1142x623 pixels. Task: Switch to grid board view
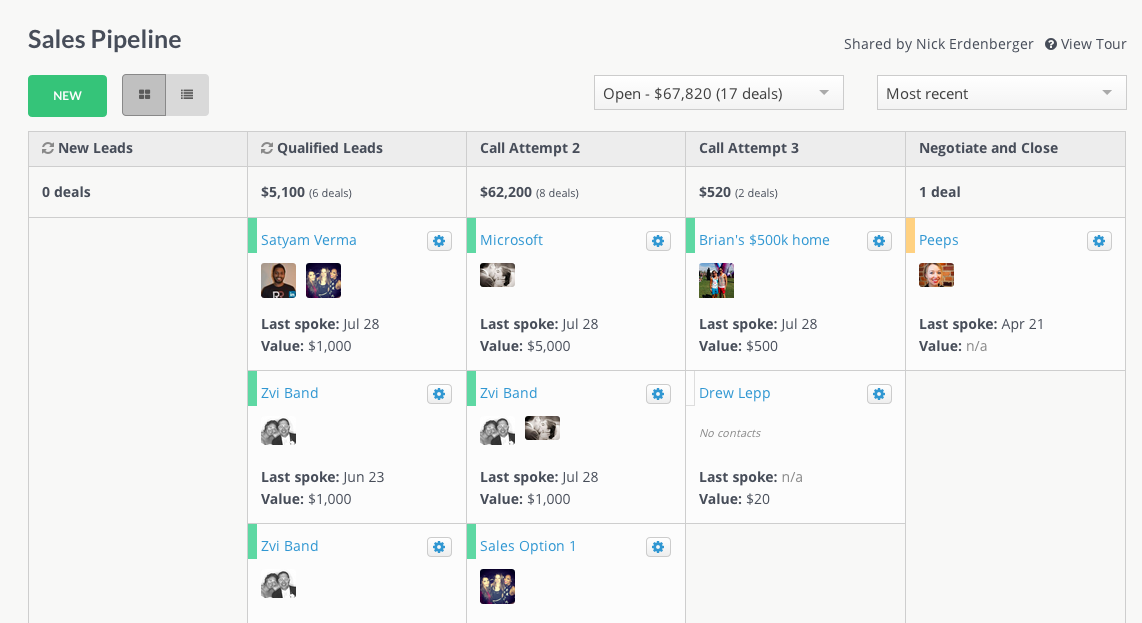144,95
